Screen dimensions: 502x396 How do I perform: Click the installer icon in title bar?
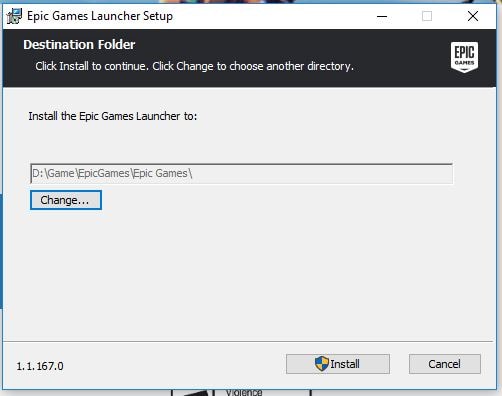(14, 16)
